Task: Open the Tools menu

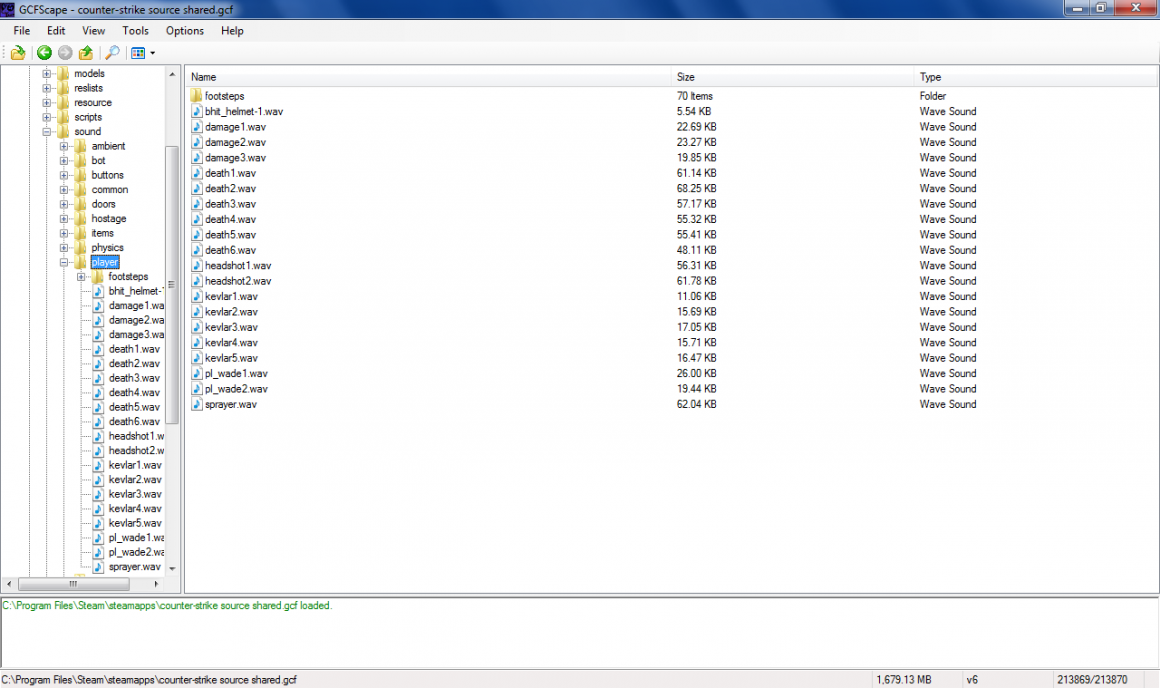Action: tap(135, 31)
